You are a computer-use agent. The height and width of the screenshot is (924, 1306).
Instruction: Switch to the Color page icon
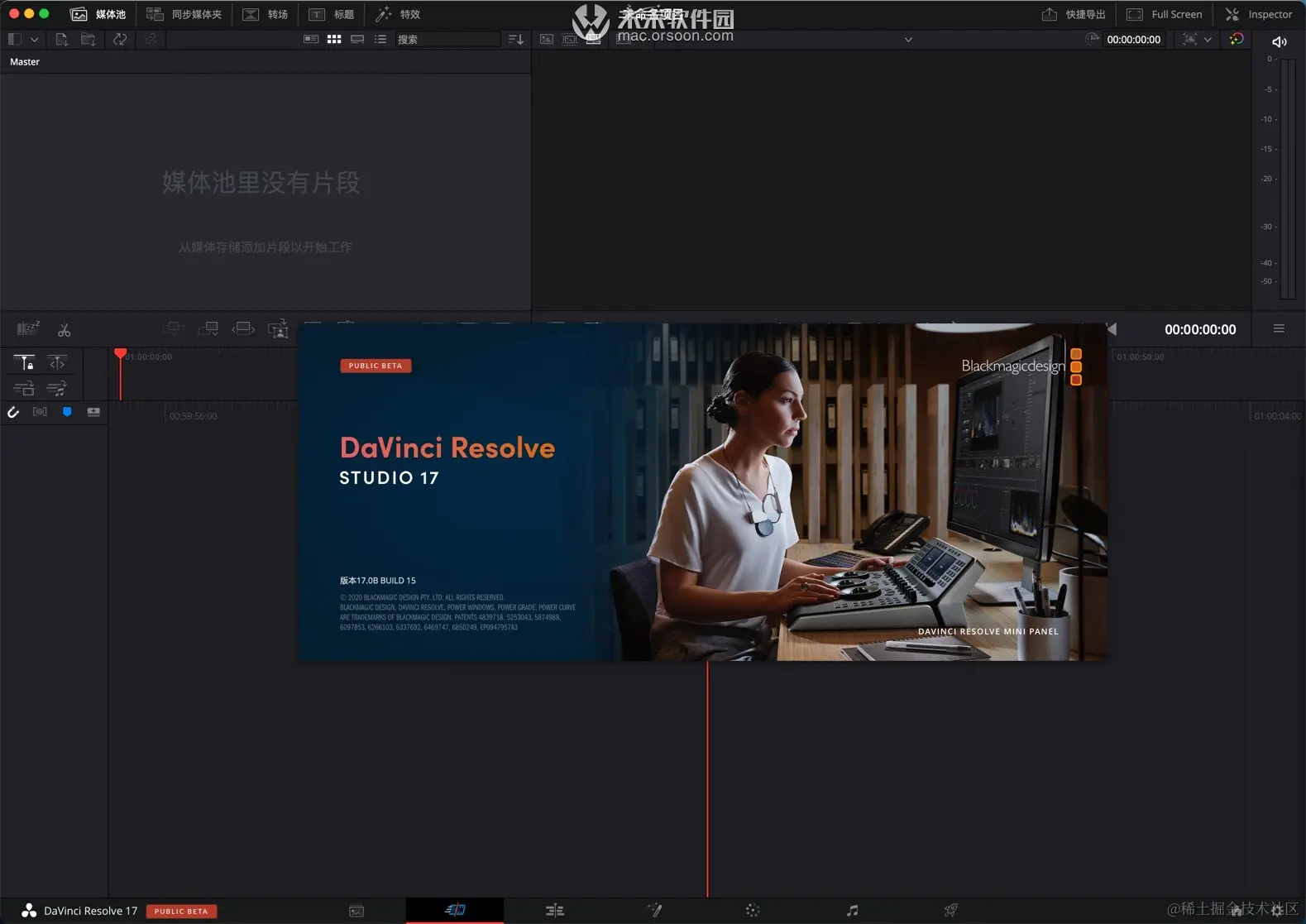tap(753, 911)
